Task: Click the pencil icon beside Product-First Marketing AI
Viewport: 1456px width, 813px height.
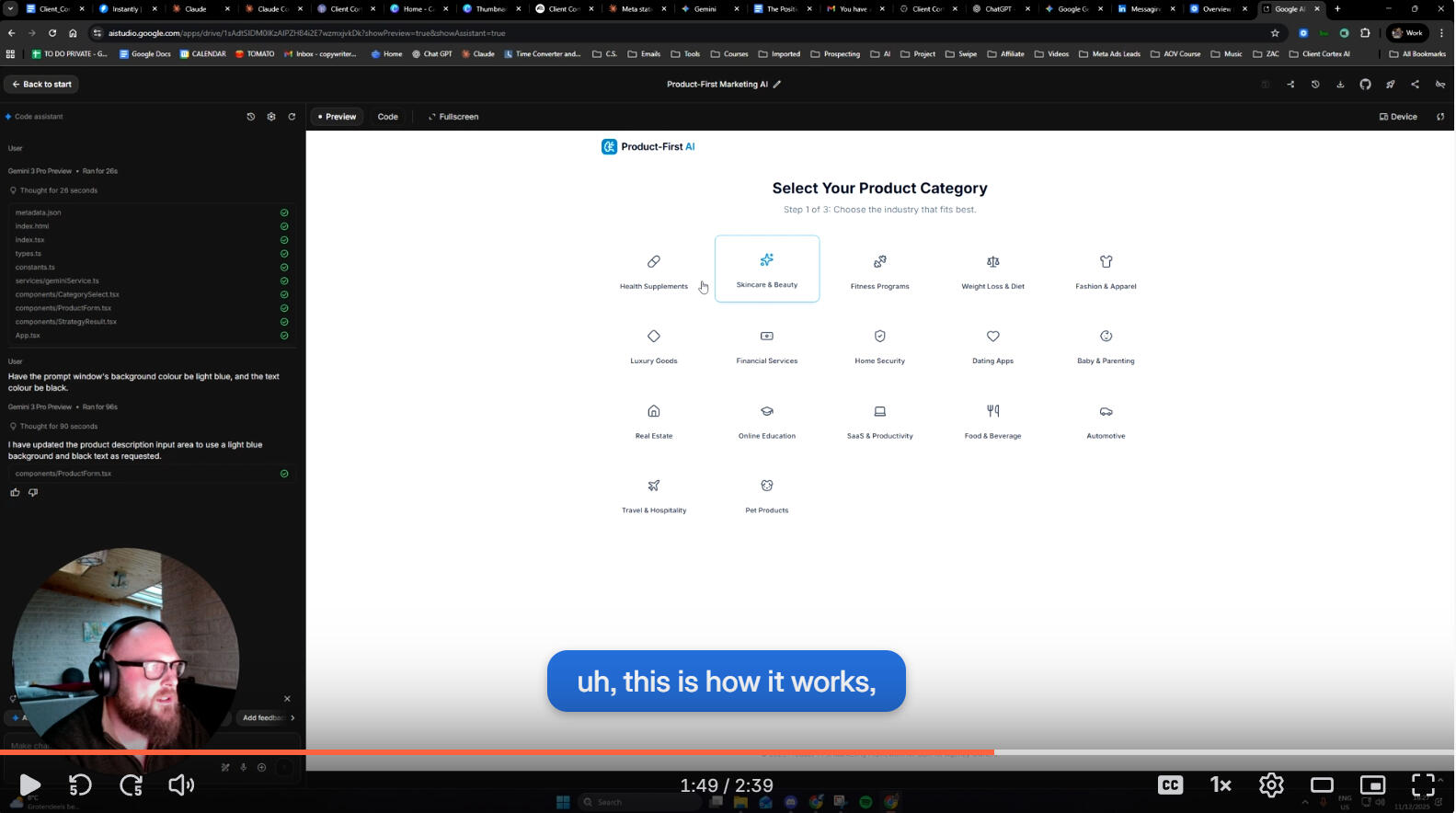Action: [777, 85]
